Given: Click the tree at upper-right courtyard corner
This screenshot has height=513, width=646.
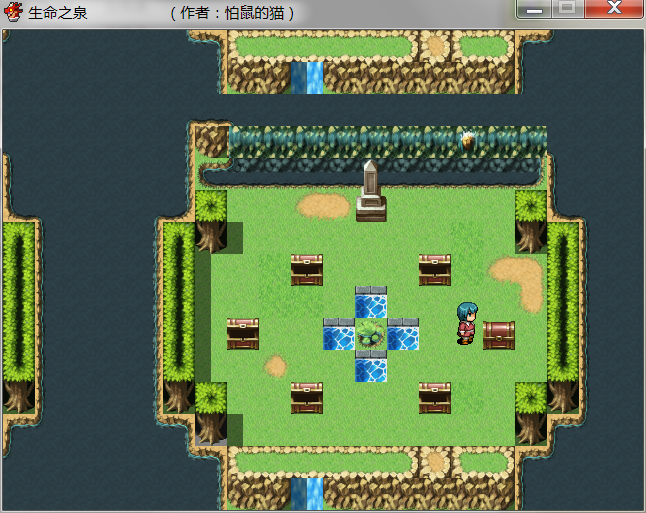Looking at the screenshot, I should pos(531,221).
